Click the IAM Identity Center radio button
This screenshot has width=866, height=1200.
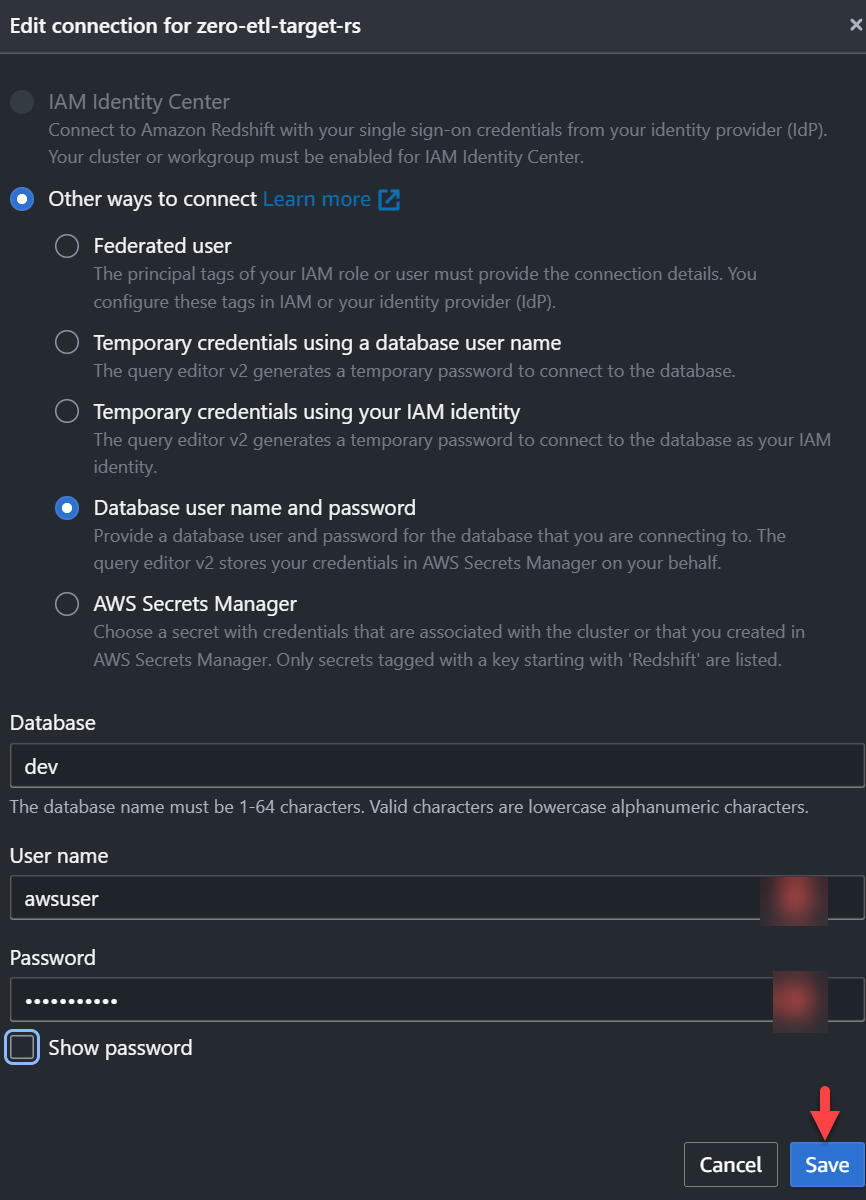pyautogui.click(x=22, y=101)
